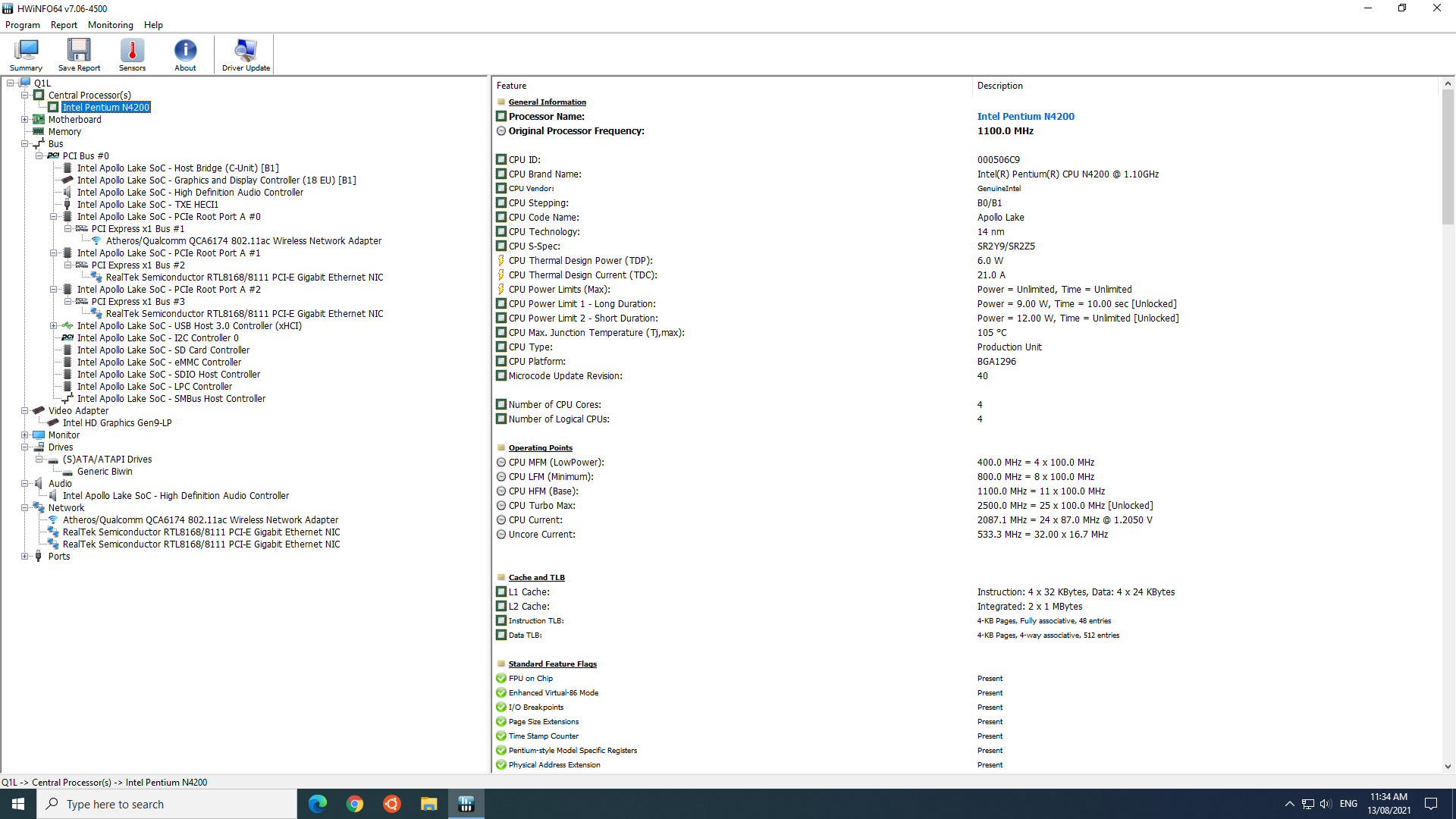
Task: Select the LPC Controller item
Action: (155, 387)
